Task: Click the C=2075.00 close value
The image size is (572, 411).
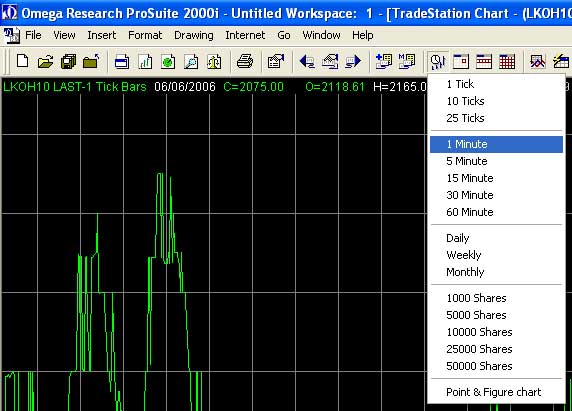Action: pyautogui.click(x=254, y=87)
